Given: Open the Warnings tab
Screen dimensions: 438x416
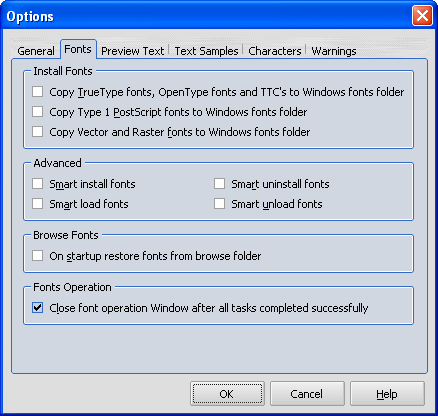Looking at the screenshot, I should tap(334, 51).
